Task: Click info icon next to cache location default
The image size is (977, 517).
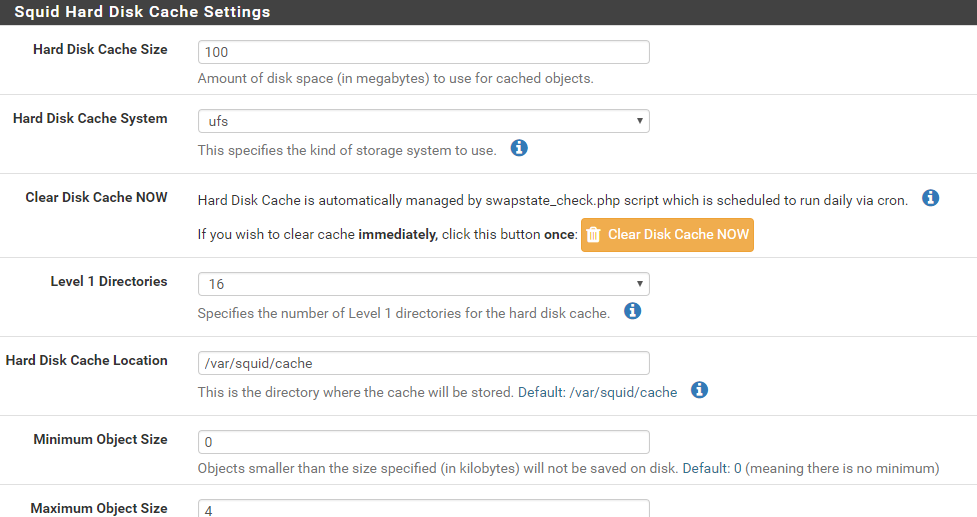Action: [700, 390]
